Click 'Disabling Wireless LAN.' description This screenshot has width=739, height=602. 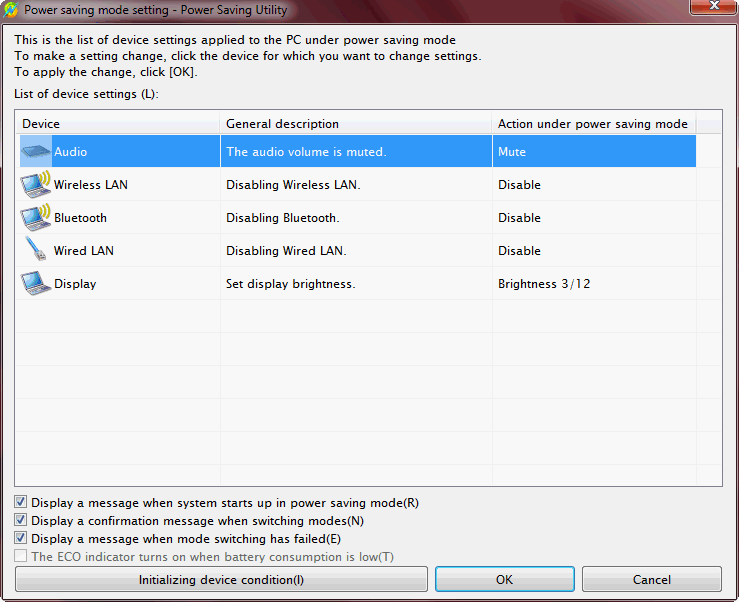293,185
